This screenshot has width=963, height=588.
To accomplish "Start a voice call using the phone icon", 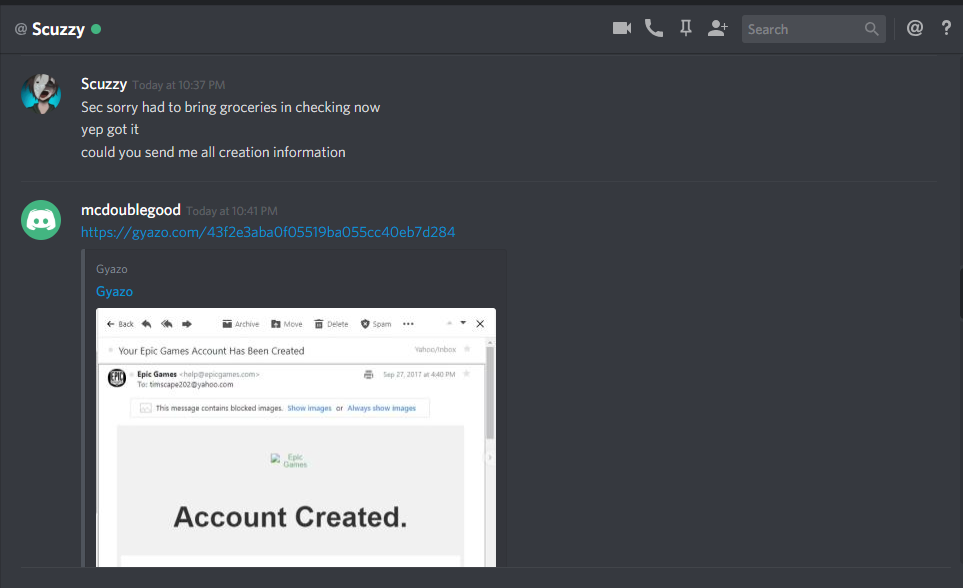I will tap(653, 28).
